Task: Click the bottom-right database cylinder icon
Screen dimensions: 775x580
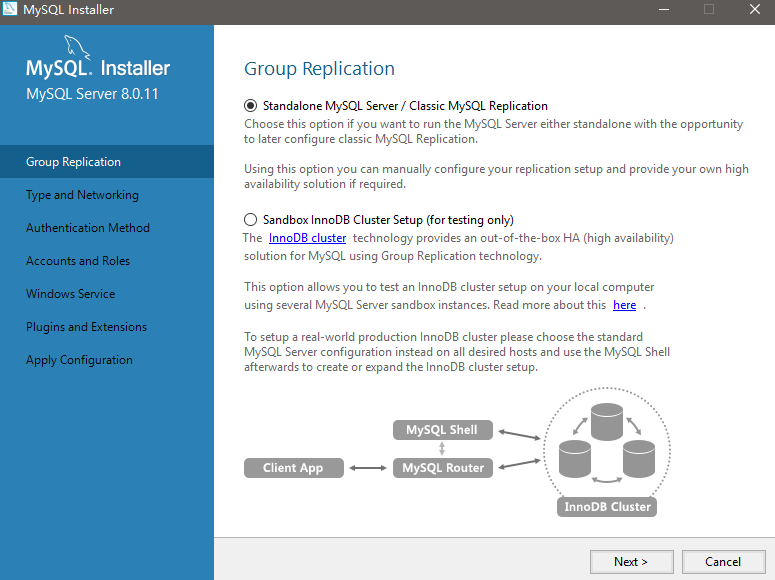Action: coord(639,459)
